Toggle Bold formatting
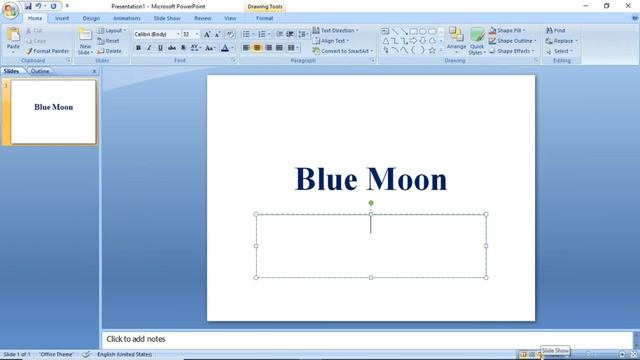Image resolution: width=640 pixels, height=360 pixels. (138, 48)
